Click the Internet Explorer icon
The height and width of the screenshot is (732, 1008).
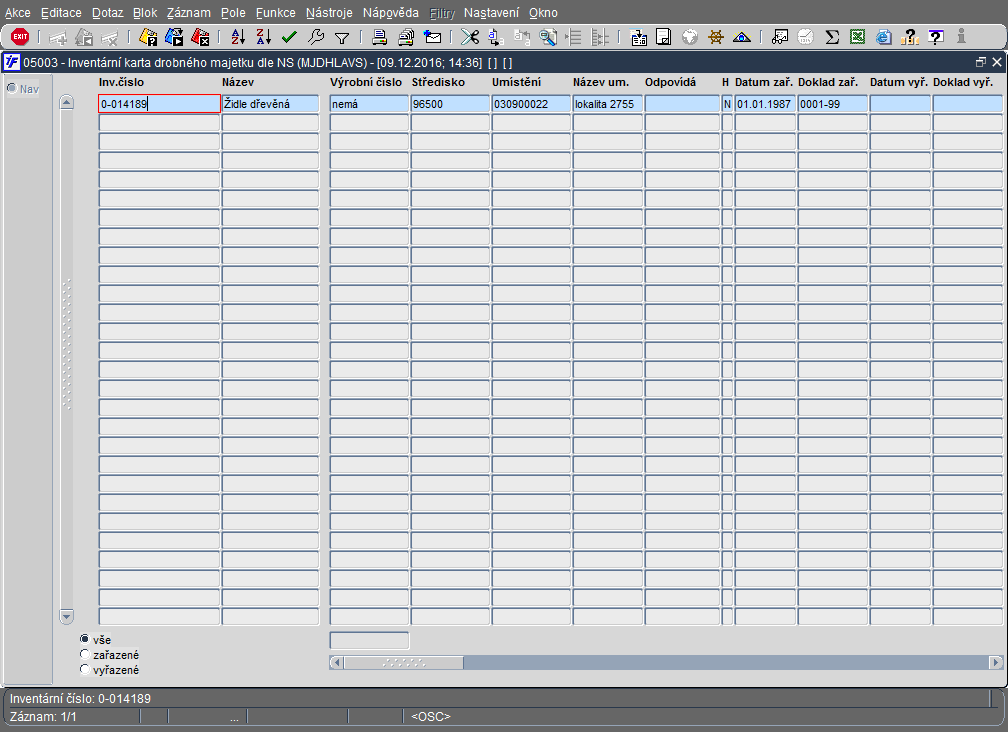[x=884, y=37]
